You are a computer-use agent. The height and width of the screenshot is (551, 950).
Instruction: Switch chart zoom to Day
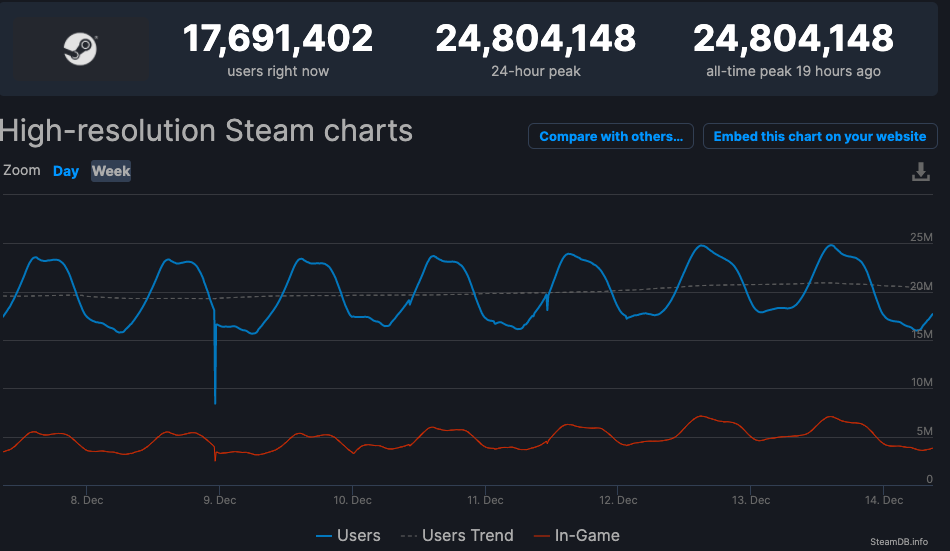click(66, 171)
